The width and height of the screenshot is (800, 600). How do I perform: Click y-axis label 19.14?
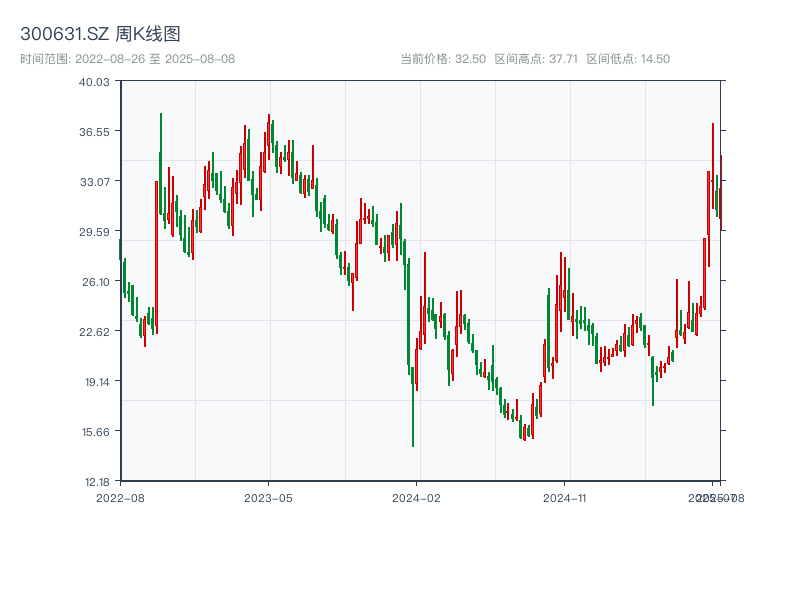pos(96,382)
